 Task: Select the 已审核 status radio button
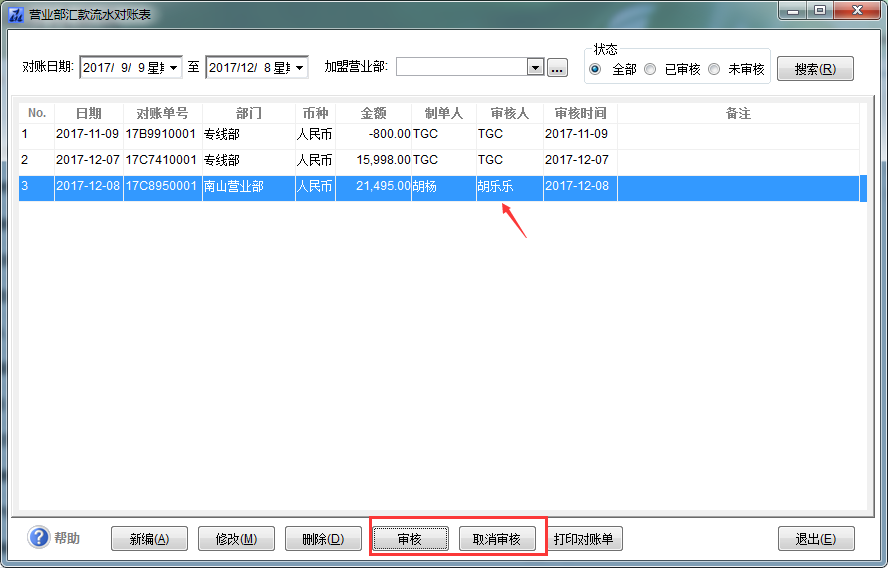point(650,69)
